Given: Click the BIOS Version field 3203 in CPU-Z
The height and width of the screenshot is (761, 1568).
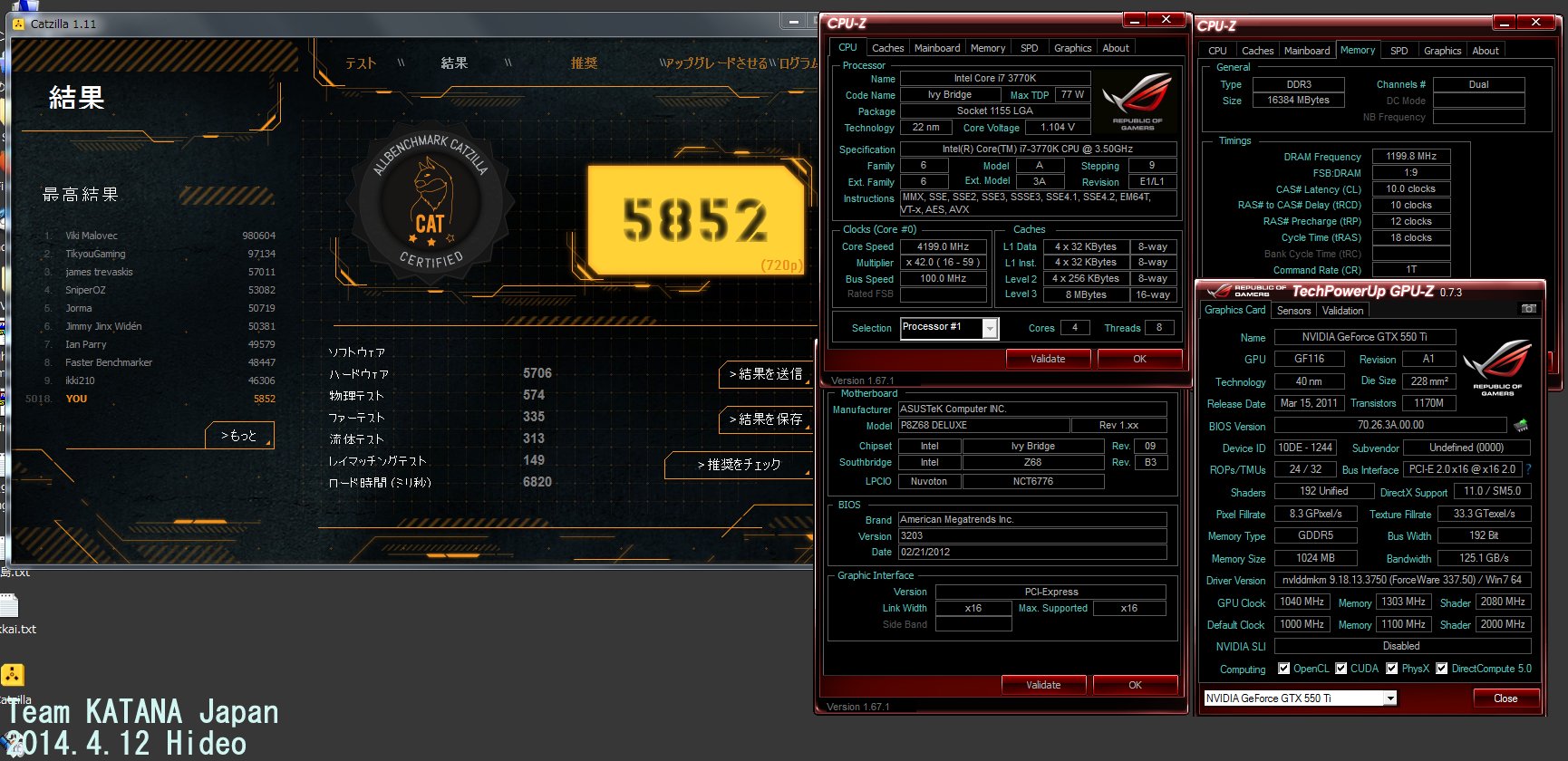Looking at the screenshot, I should click(1031, 536).
